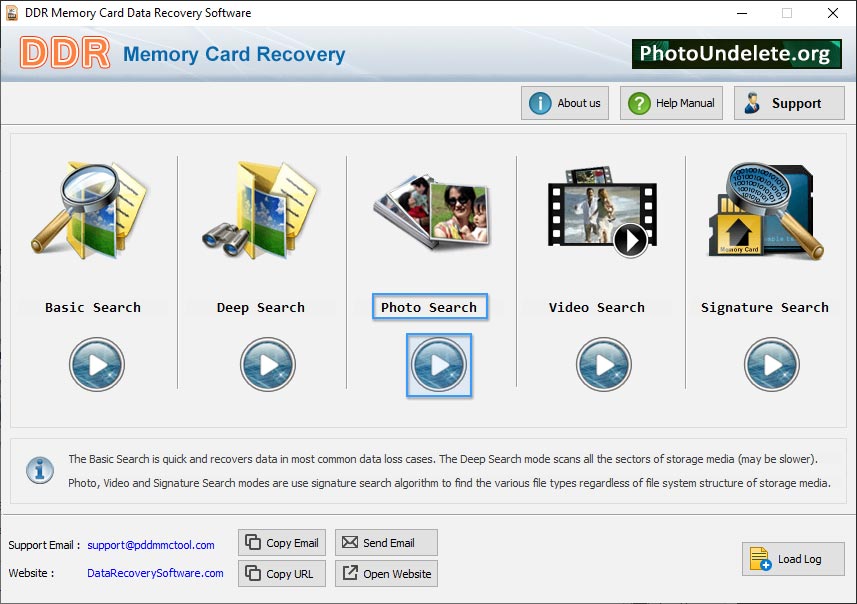Close the DDR recovery window
Viewport: 857px width, 604px height.
point(832,13)
